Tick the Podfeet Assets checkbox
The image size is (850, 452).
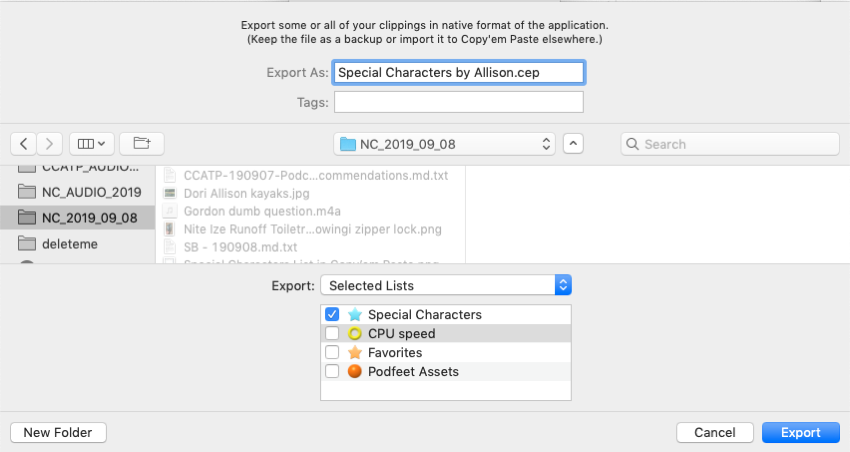(332, 372)
